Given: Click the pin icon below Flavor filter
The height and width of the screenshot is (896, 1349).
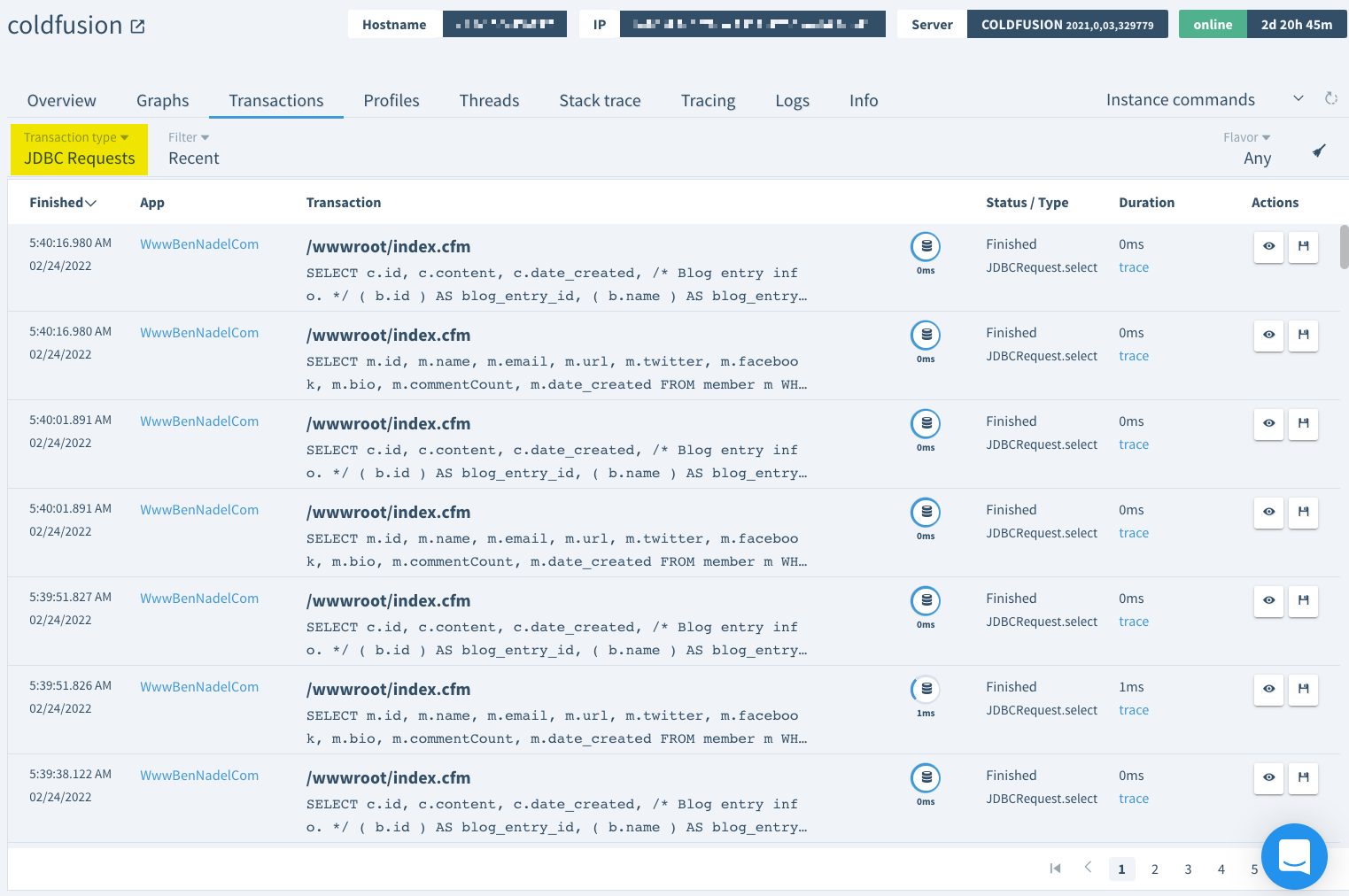Looking at the screenshot, I should pos(1319,151).
